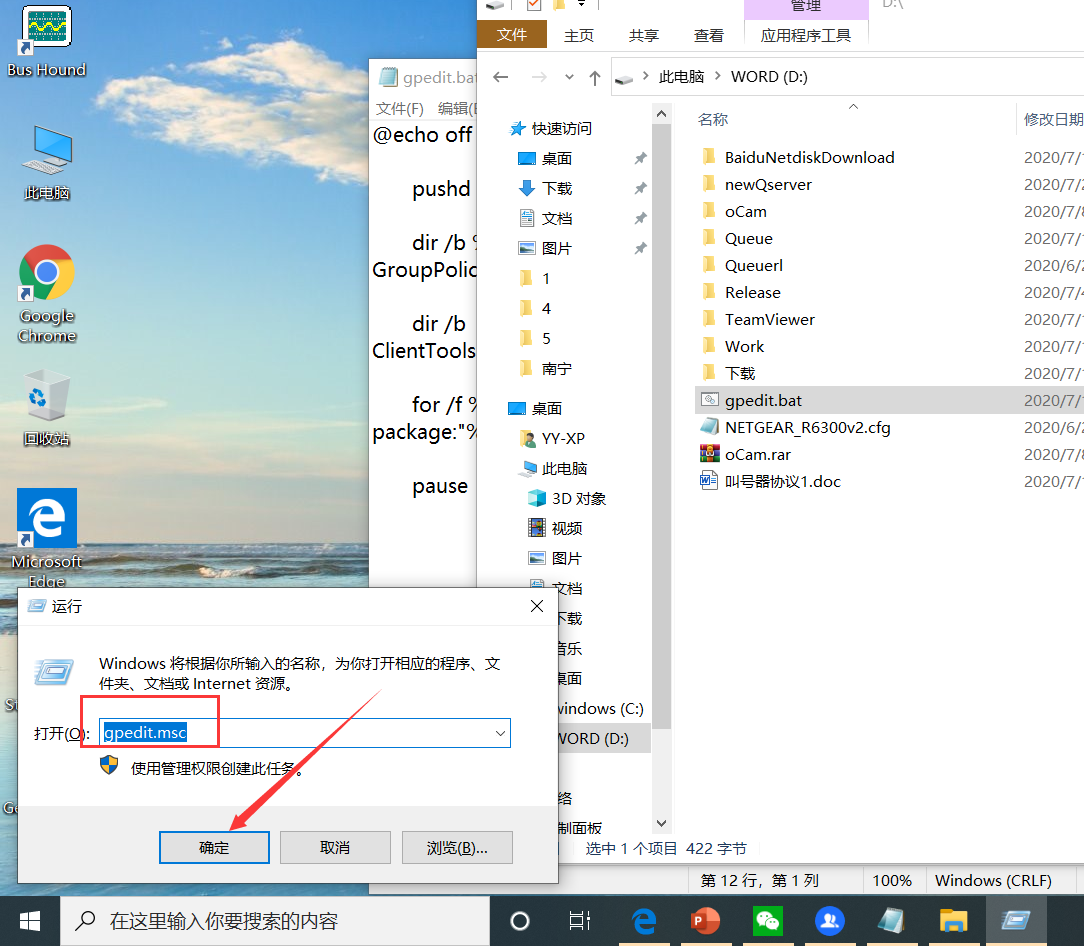Toggle the 100% zoom indicator in Notepad++

pos(893,880)
